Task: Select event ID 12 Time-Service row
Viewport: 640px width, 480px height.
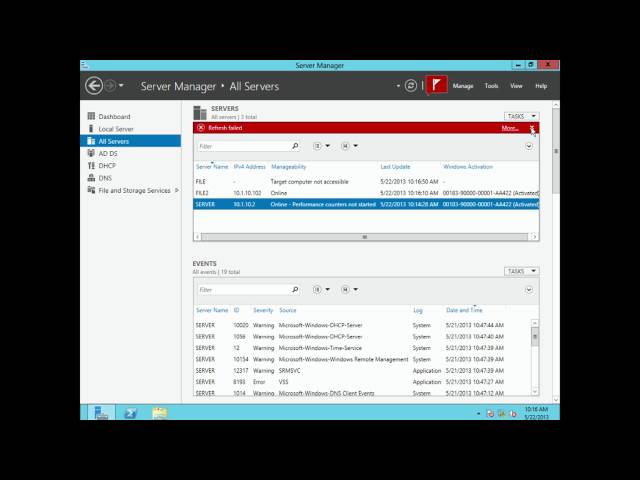Action: (x=362, y=348)
